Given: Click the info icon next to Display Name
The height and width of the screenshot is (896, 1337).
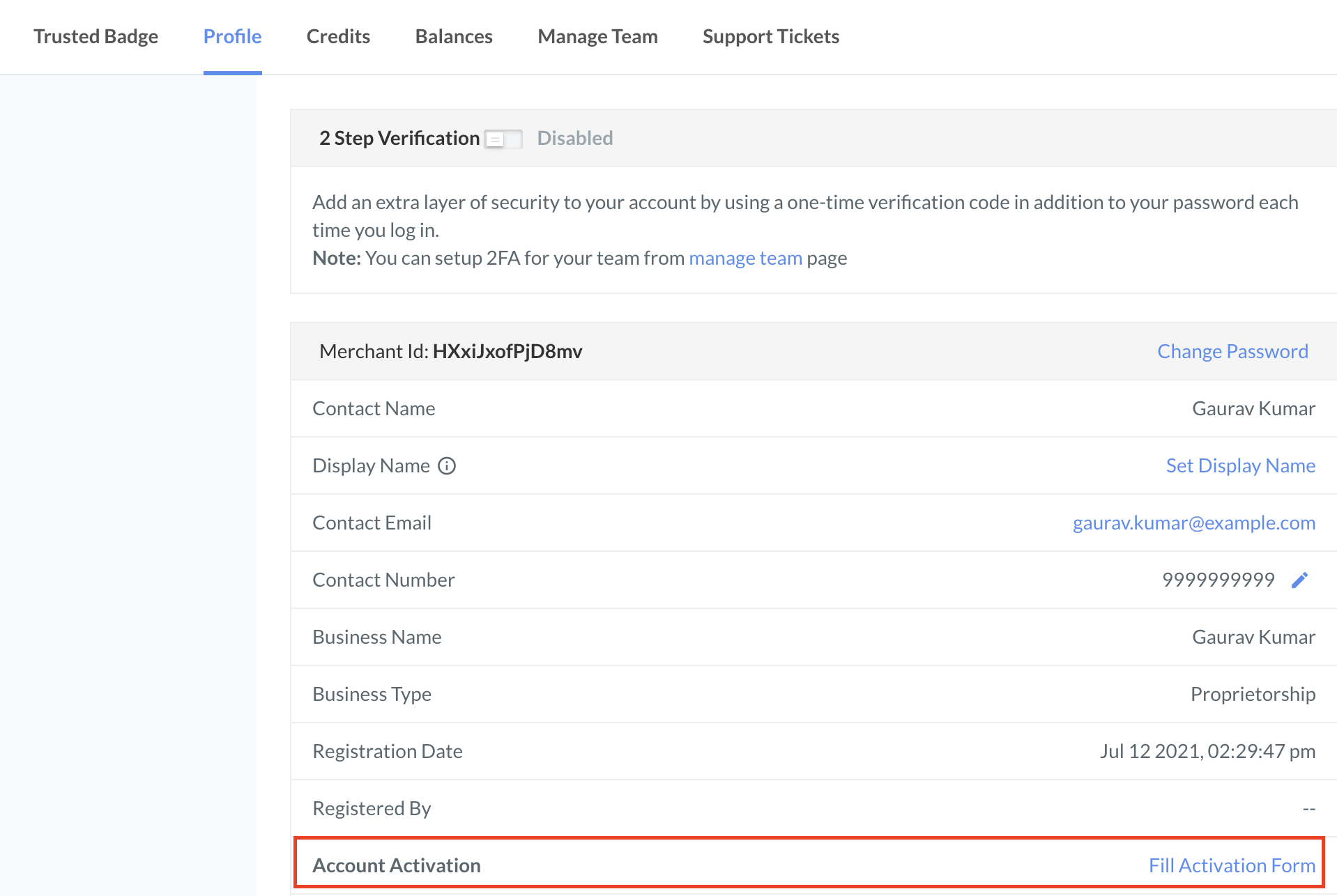Looking at the screenshot, I should point(447,466).
